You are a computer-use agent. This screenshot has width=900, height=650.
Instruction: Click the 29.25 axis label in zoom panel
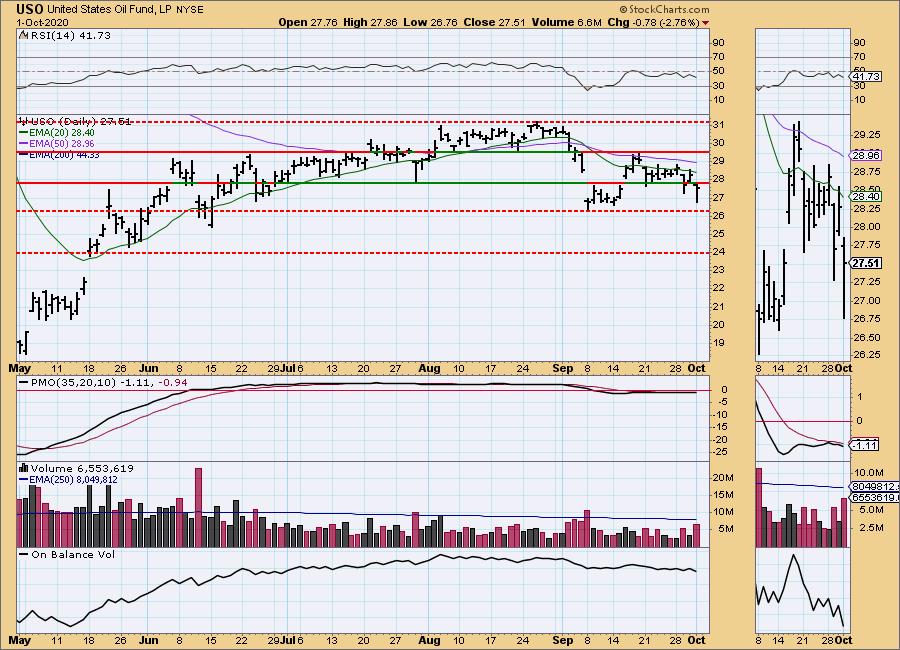point(867,134)
